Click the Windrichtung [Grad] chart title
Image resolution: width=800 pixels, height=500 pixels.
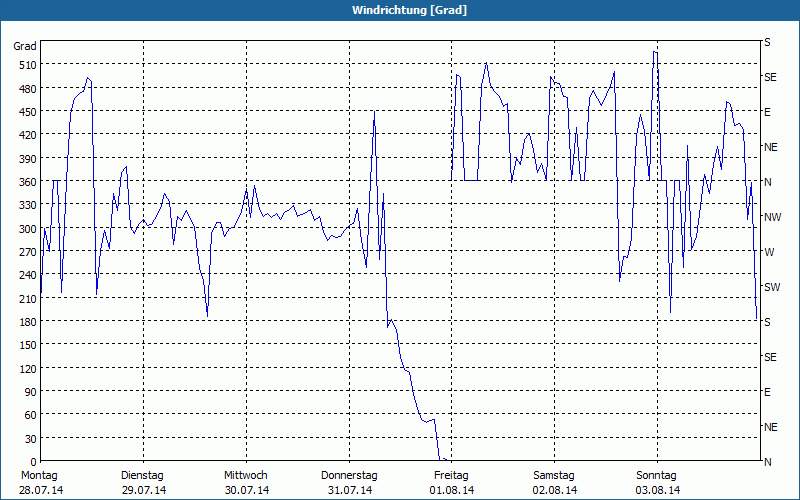point(409,10)
